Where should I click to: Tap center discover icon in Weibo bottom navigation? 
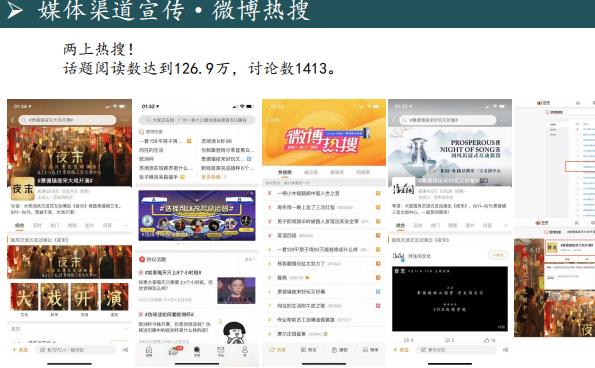(197, 351)
